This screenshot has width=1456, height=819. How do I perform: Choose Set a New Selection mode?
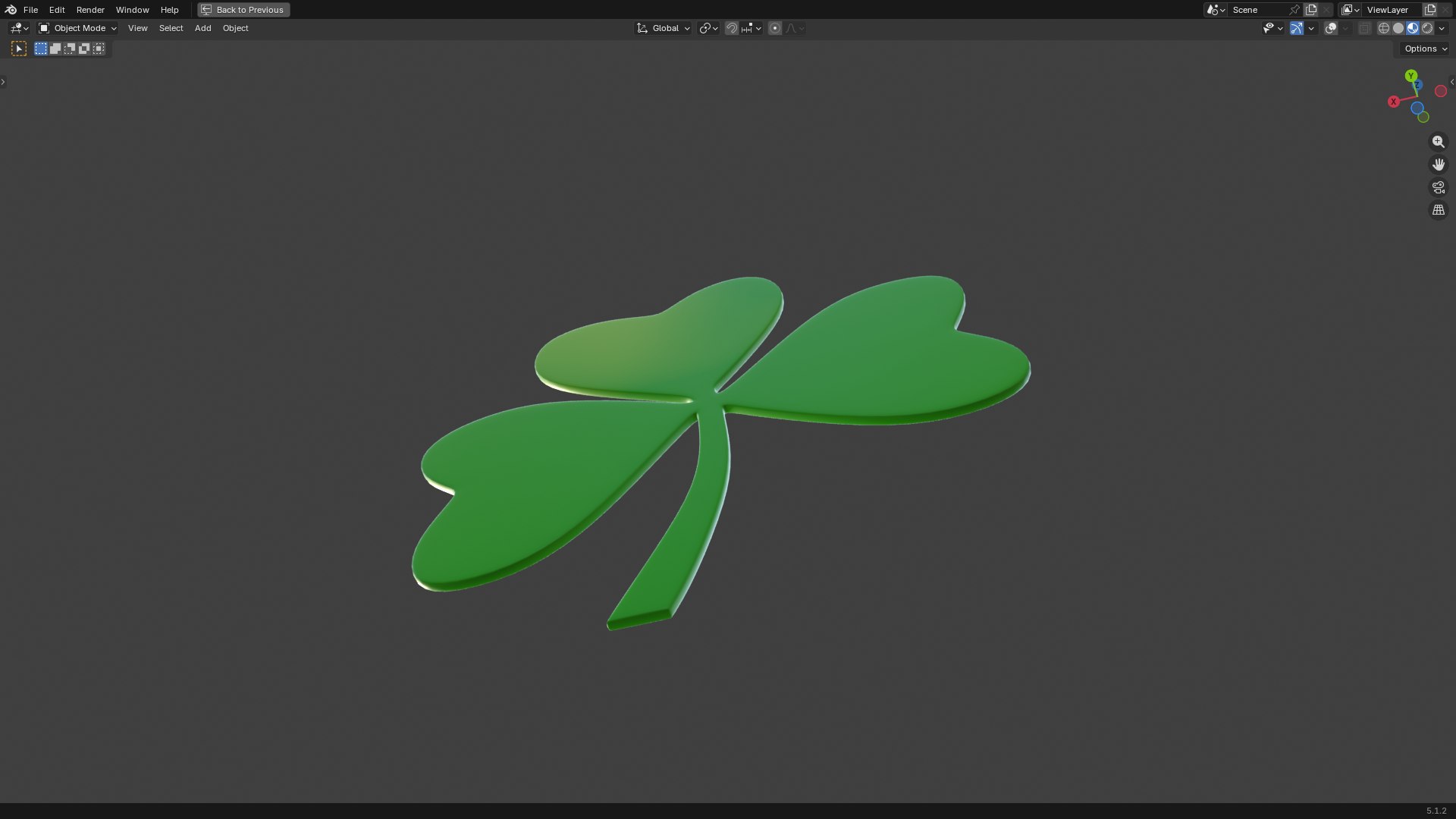(41, 49)
